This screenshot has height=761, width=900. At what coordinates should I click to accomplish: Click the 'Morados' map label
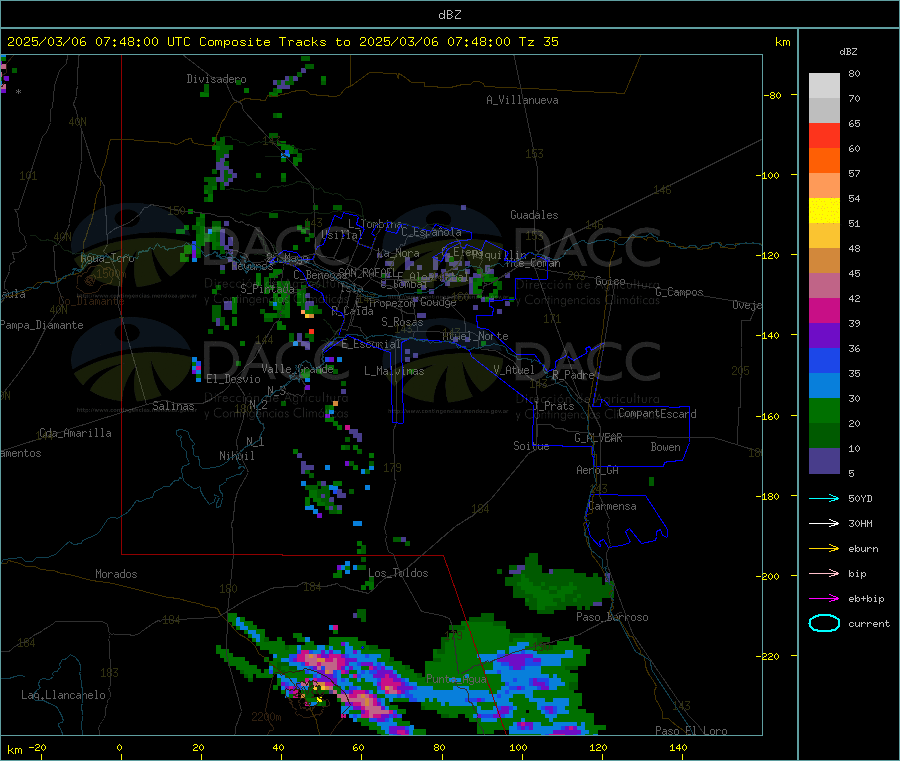(x=116, y=573)
